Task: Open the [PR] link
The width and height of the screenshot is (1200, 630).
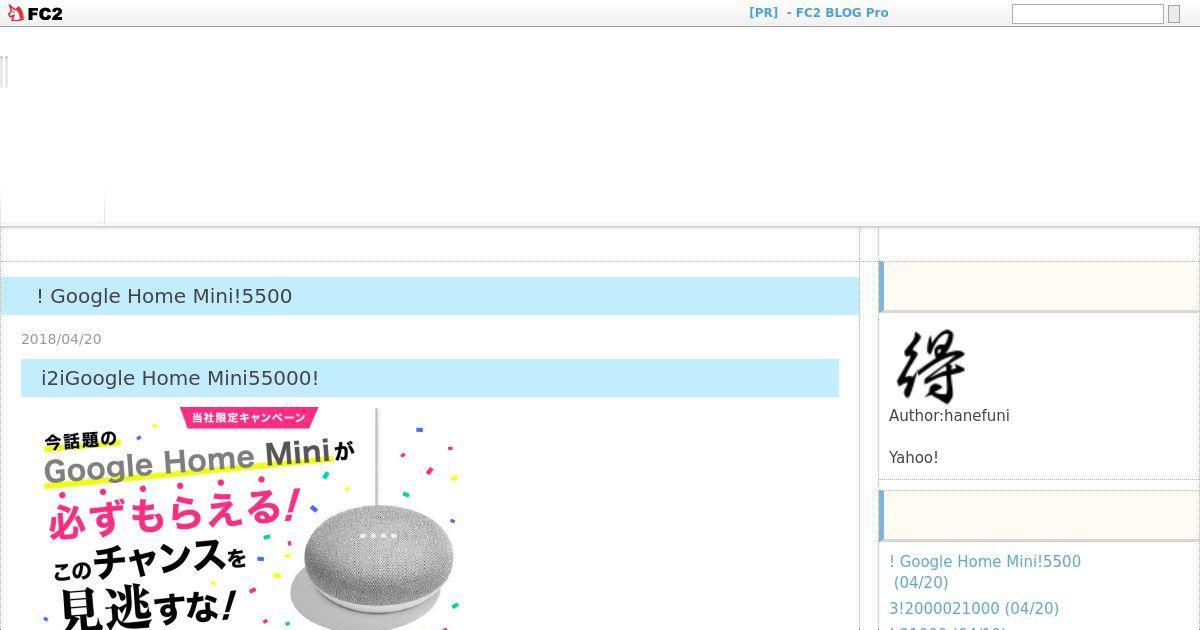Action: coord(763,13)
